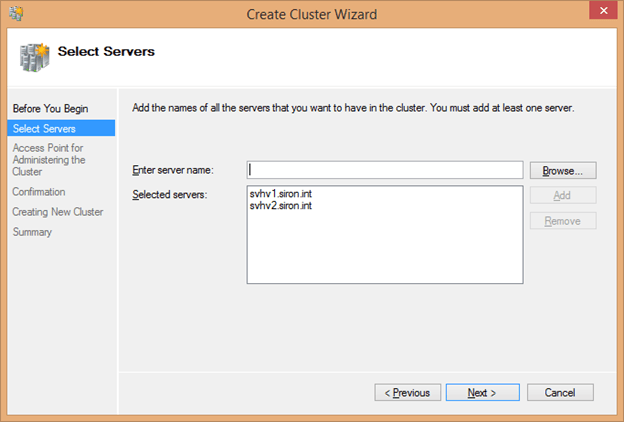Go to the Before You Begin step
624x422 pixels.
click(x=44, y=107)
